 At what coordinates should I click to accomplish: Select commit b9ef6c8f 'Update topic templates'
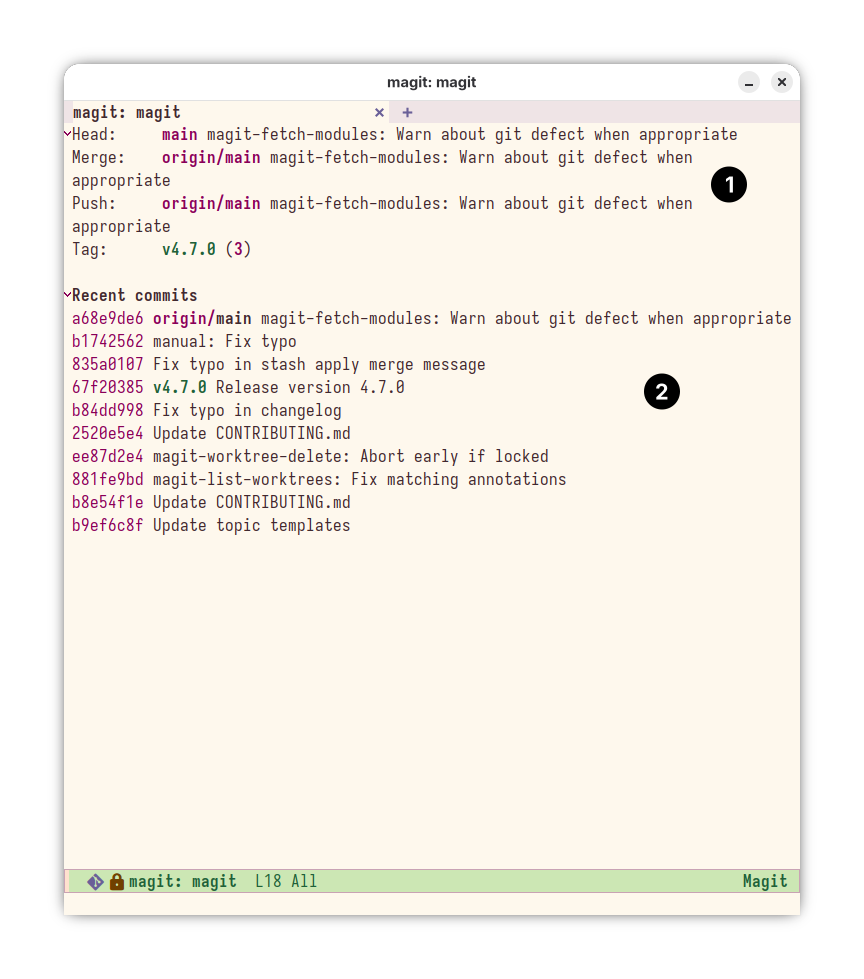click(x=211, y=525)
